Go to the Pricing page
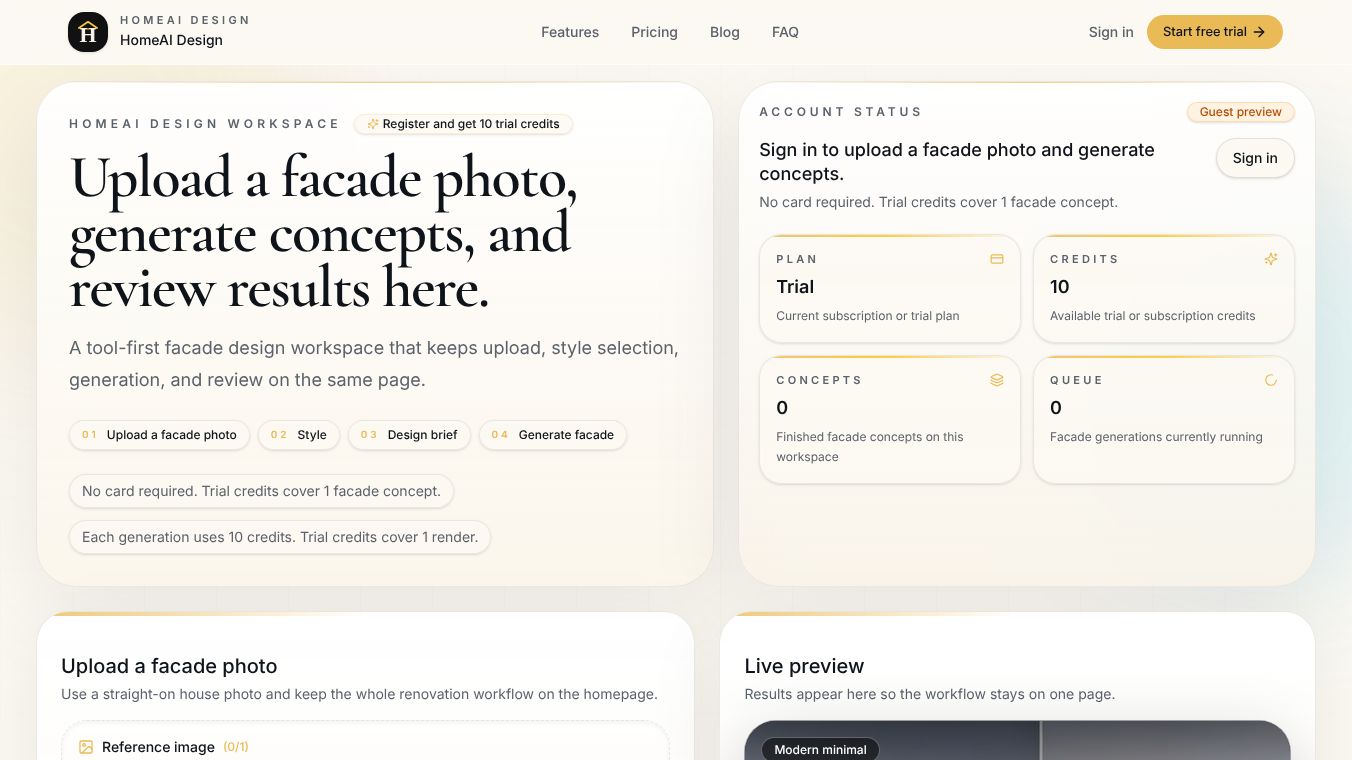The height and width of the screenshot is (760, 1352). (x=654, y=32)
